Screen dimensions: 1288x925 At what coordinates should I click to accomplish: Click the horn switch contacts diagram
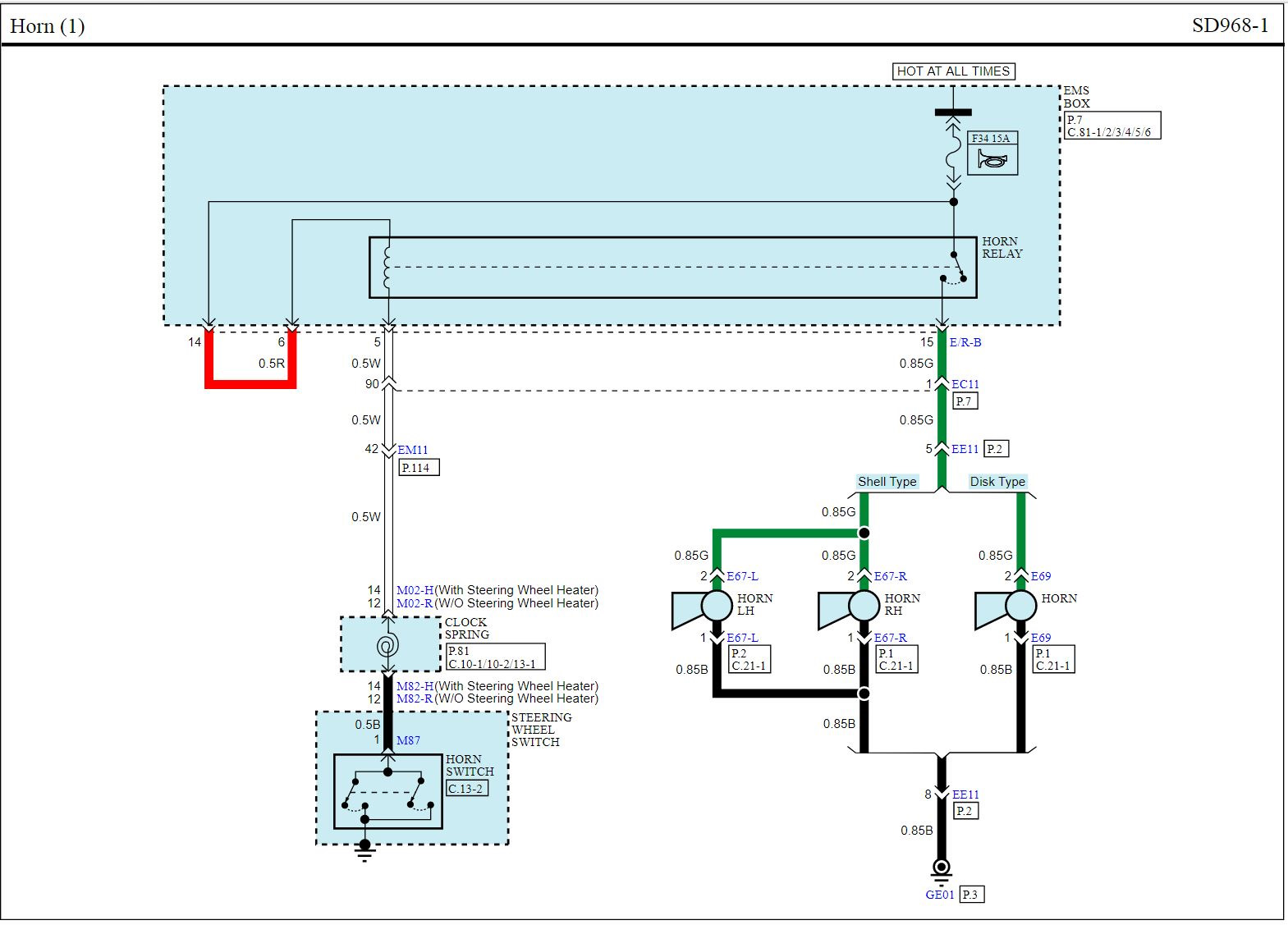[x=388, y=791]
